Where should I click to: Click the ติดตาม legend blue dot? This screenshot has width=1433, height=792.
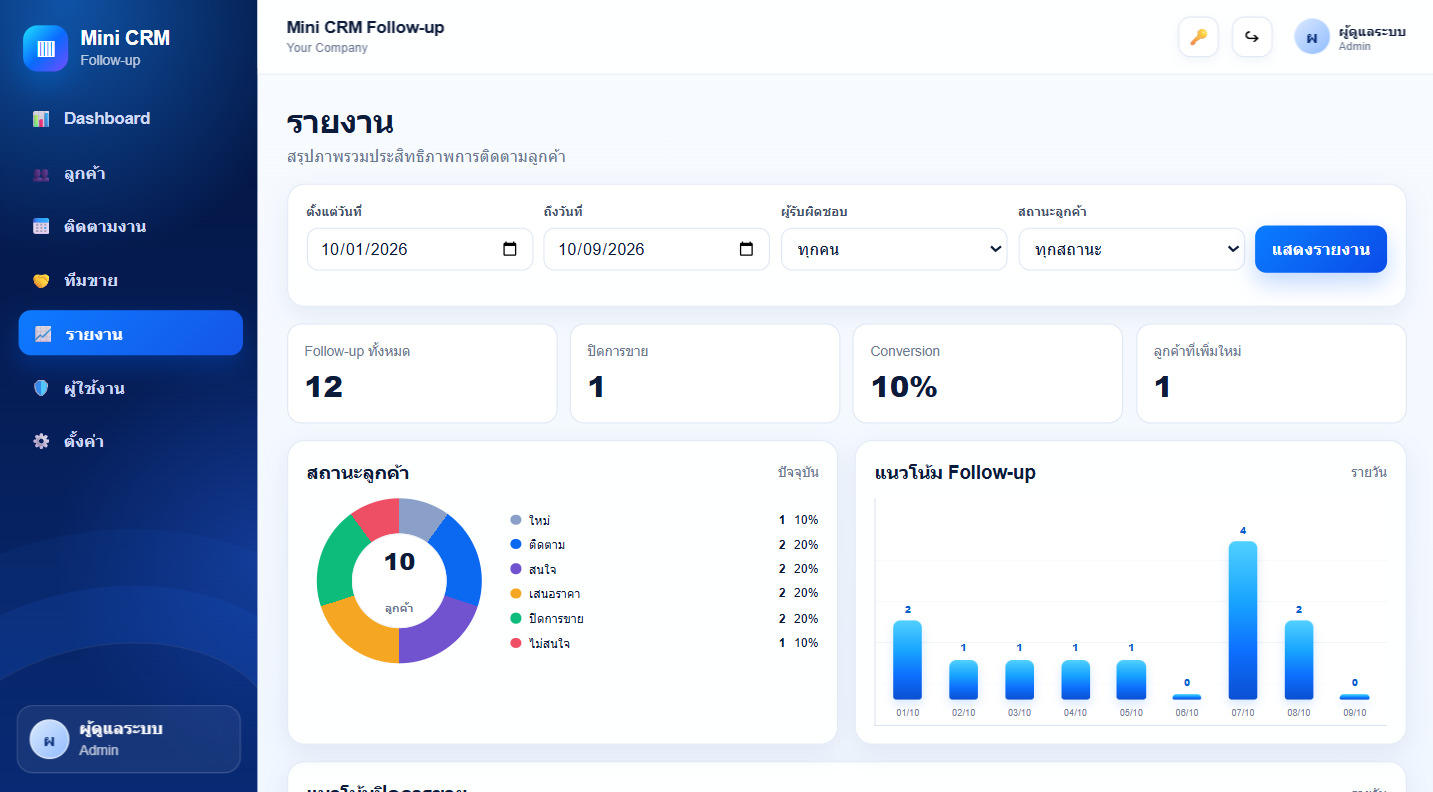click(x=516, y=544)
